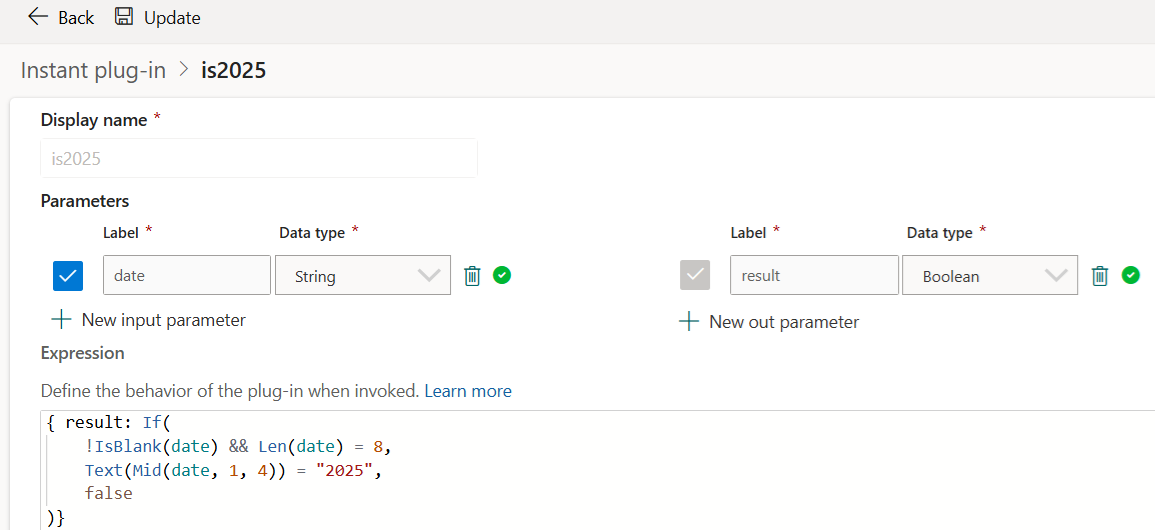Image resolution: width=1155 pixels, height=530 pixels.
Task: Click the Update save icon
Action: point(124,17)
